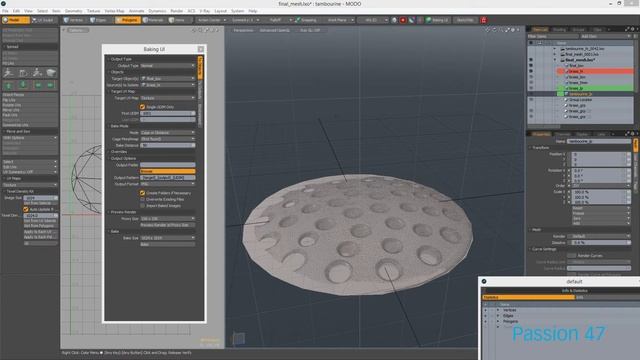Click the default window's round icon
The width and height of the screenshot is (640, 360).
click(x=484, y=281)
